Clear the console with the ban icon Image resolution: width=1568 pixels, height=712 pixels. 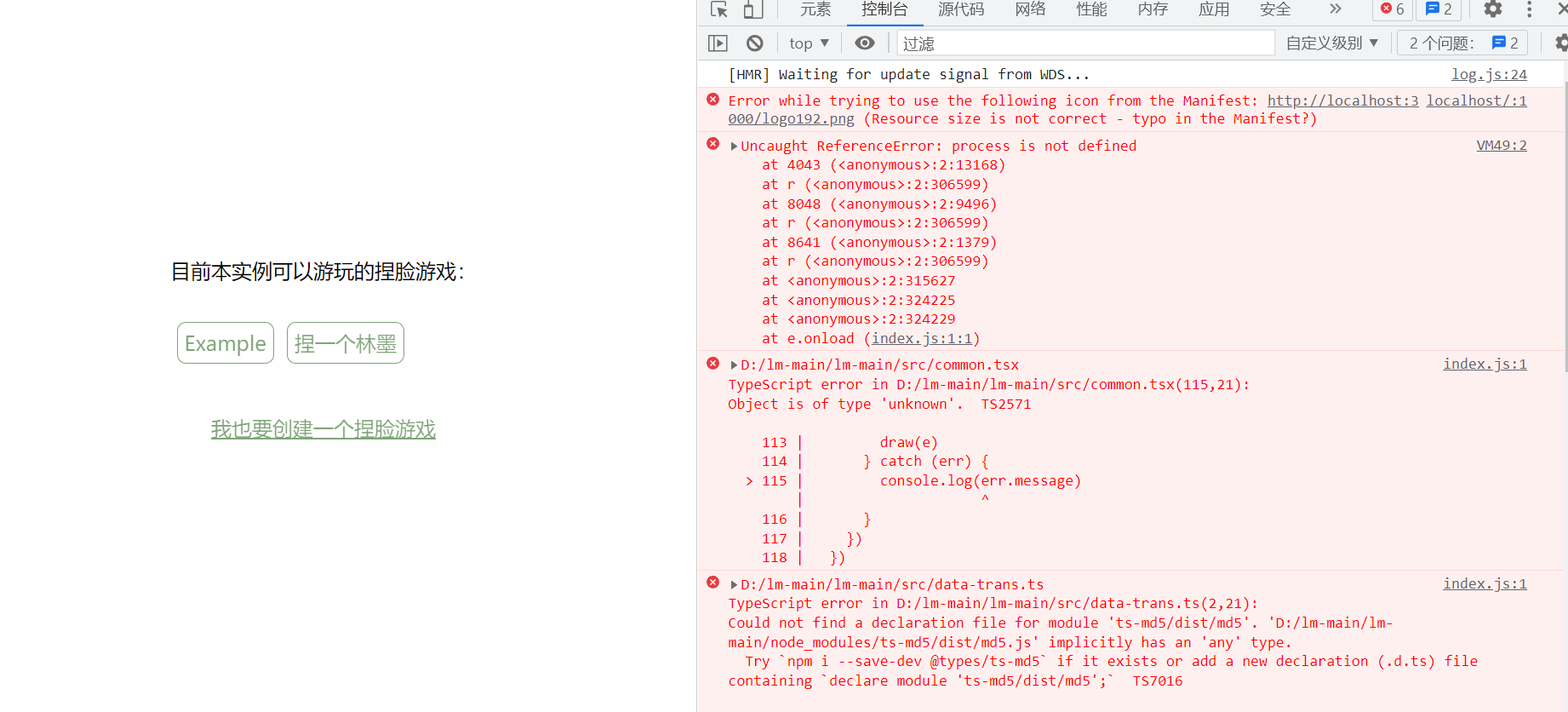point(755,43)
